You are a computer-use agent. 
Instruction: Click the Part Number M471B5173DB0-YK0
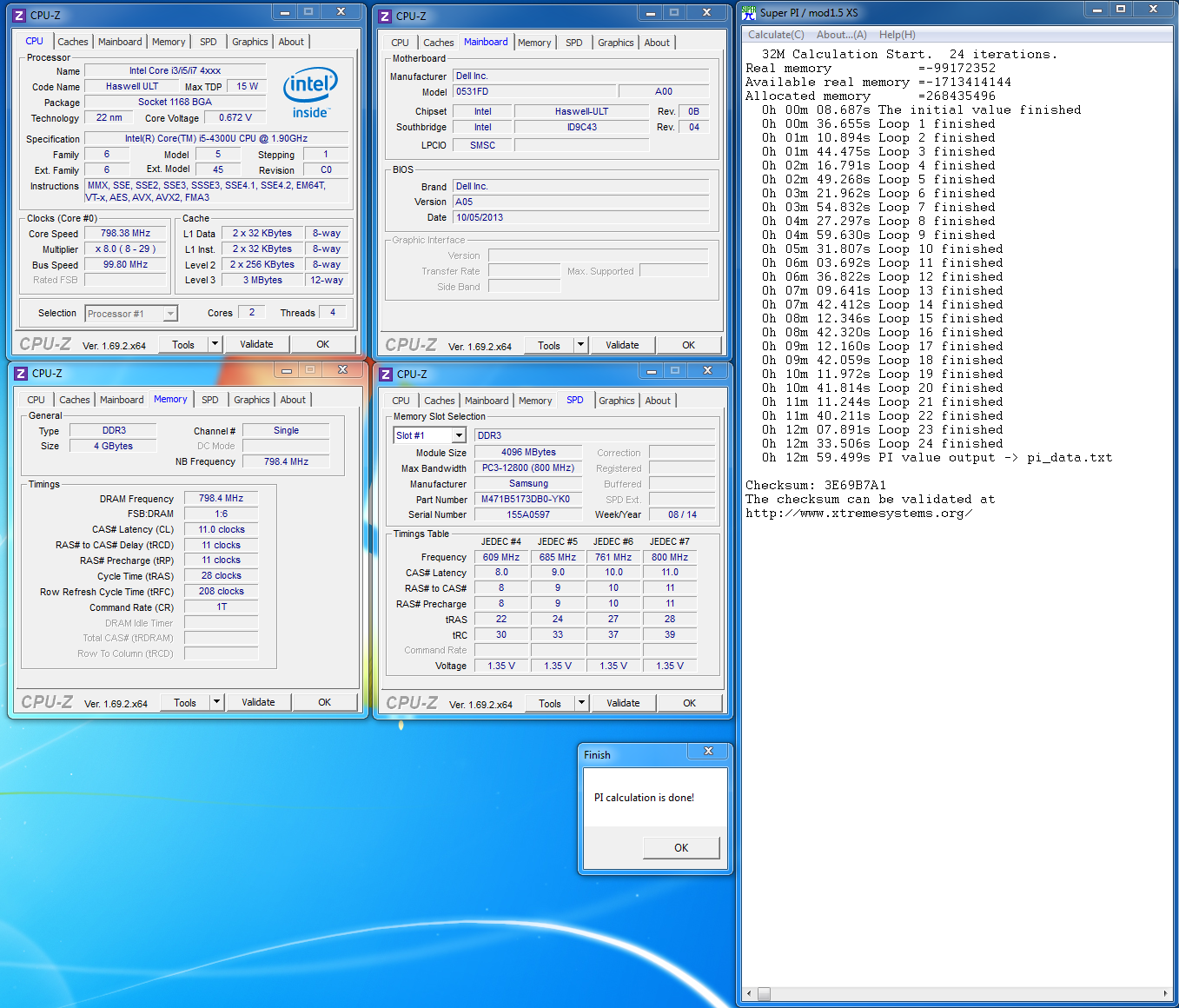(528, 499)
